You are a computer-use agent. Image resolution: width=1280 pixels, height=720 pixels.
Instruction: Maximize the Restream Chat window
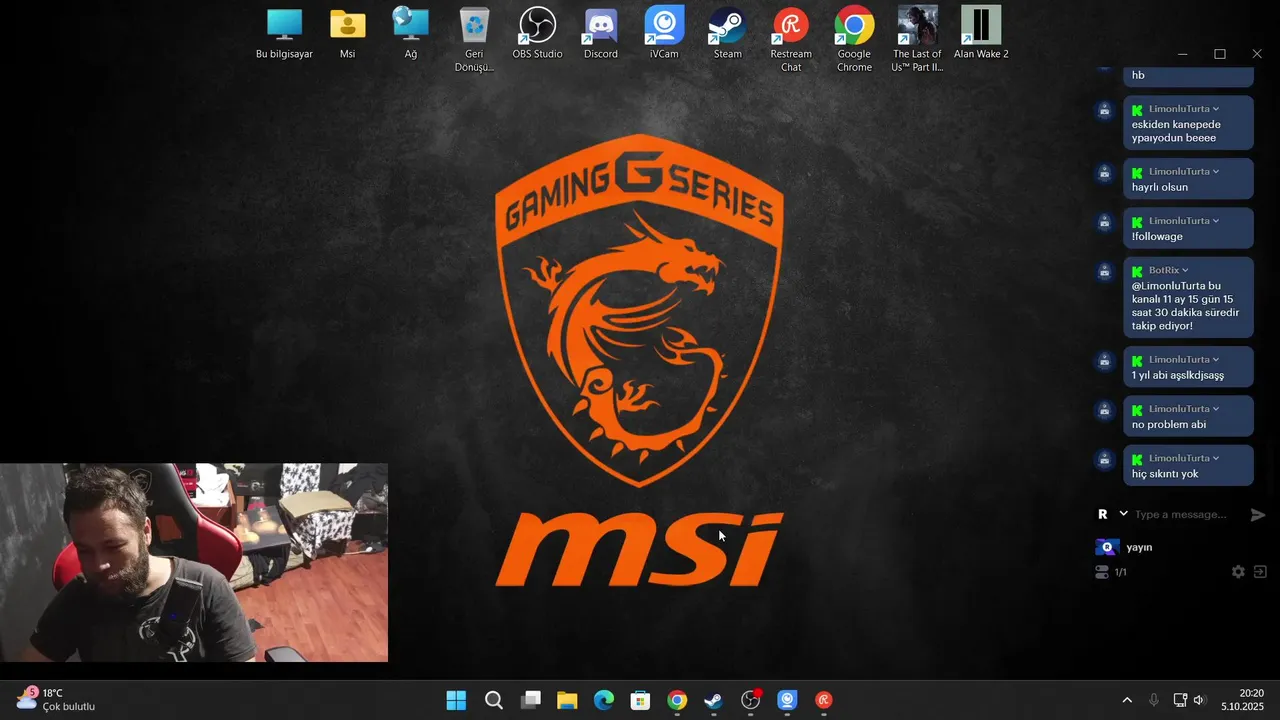click(1220, 54)
